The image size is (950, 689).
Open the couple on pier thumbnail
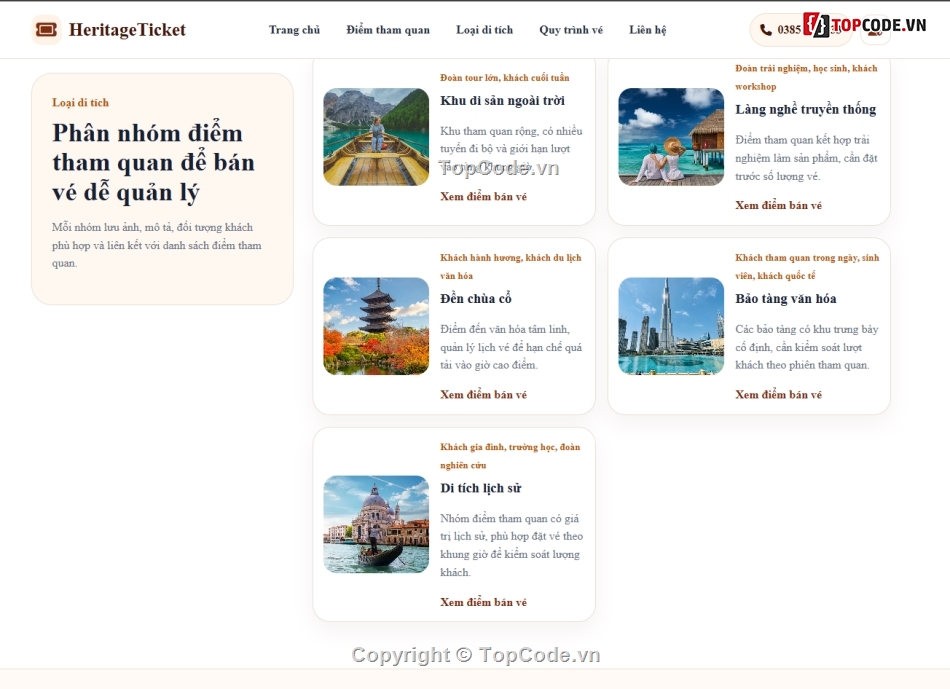(671, 137)
